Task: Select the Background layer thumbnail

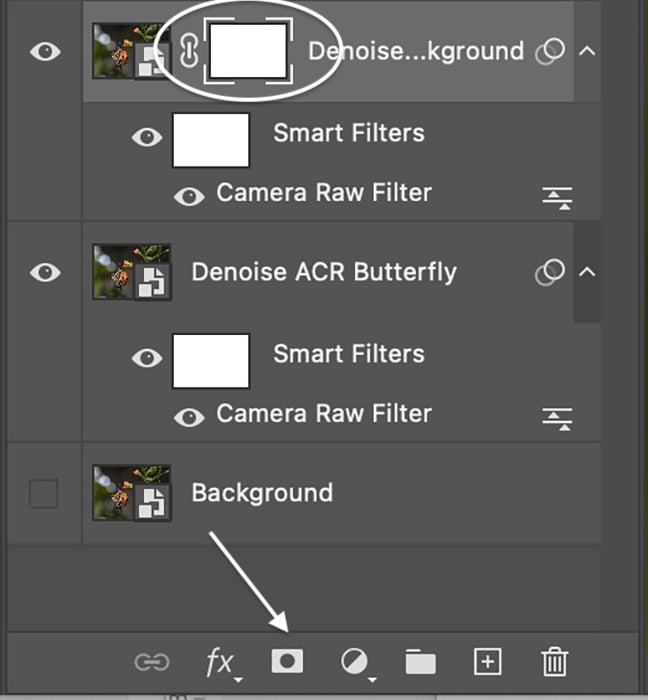Action: click(x=132, y=493)
